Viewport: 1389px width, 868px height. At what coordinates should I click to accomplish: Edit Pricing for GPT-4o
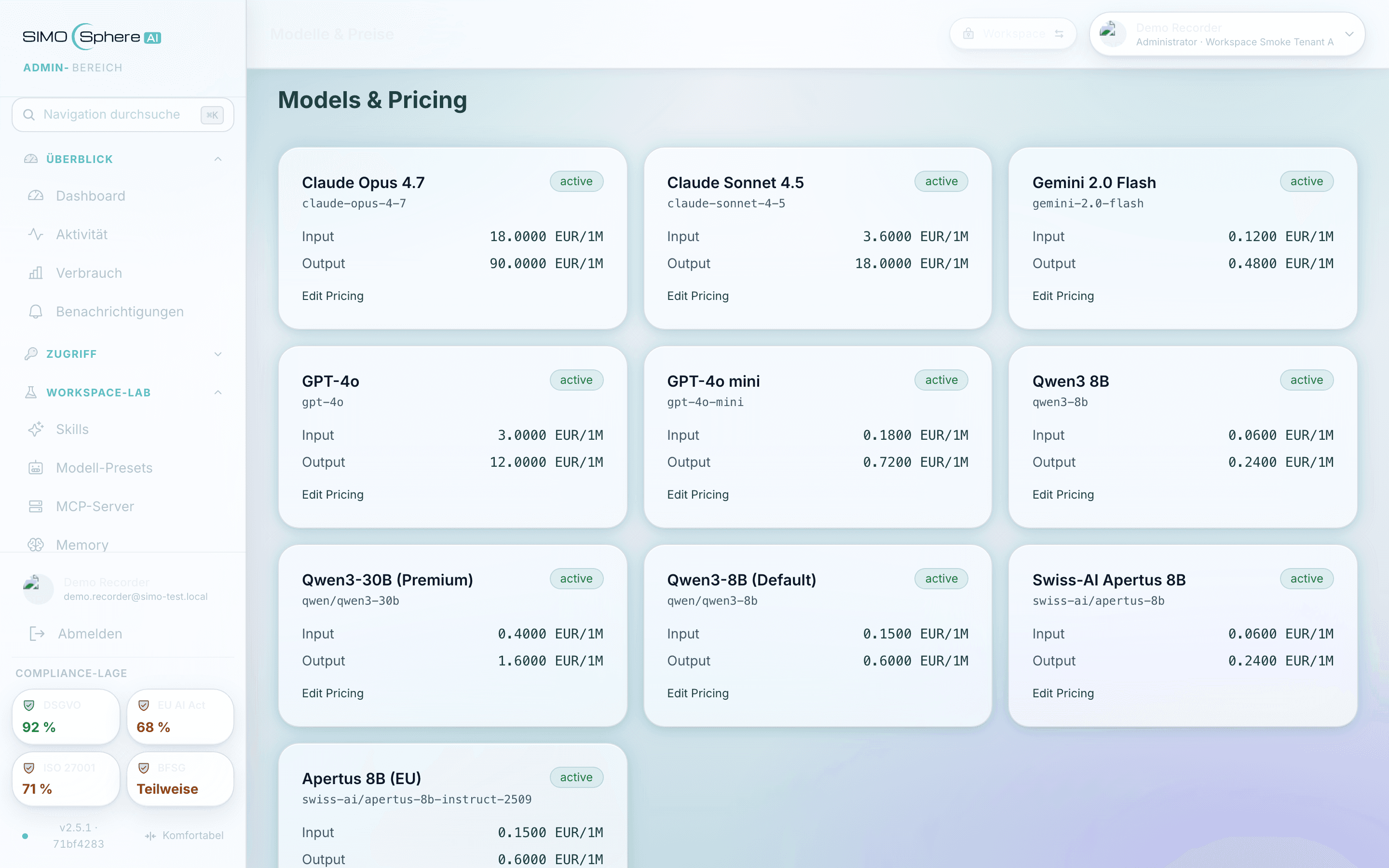coord(332,494)
